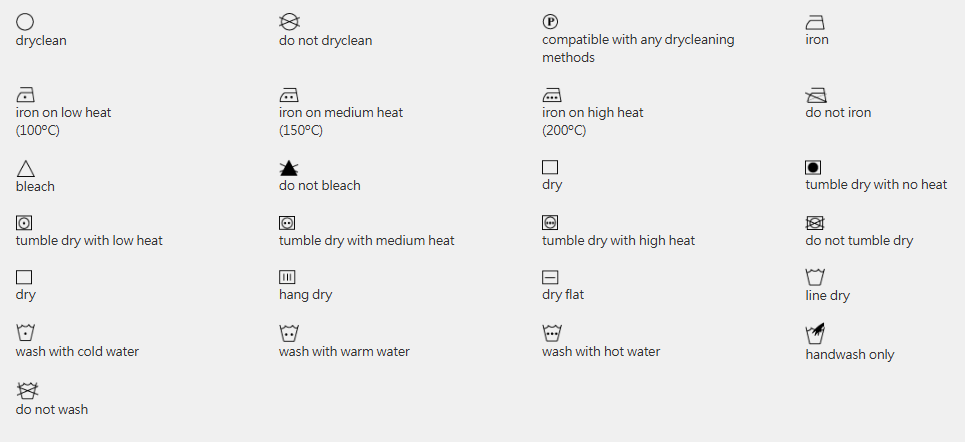The height and width of the screenshot is (442, 965).
Task: Select the iron on low heat icon
Action: 25,95
